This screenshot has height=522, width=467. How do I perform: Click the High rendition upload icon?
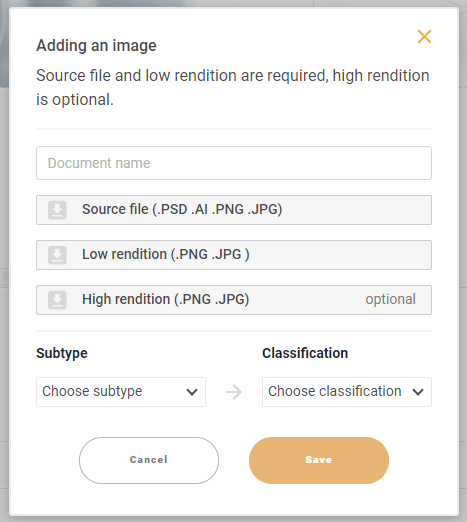coord(57,300)
